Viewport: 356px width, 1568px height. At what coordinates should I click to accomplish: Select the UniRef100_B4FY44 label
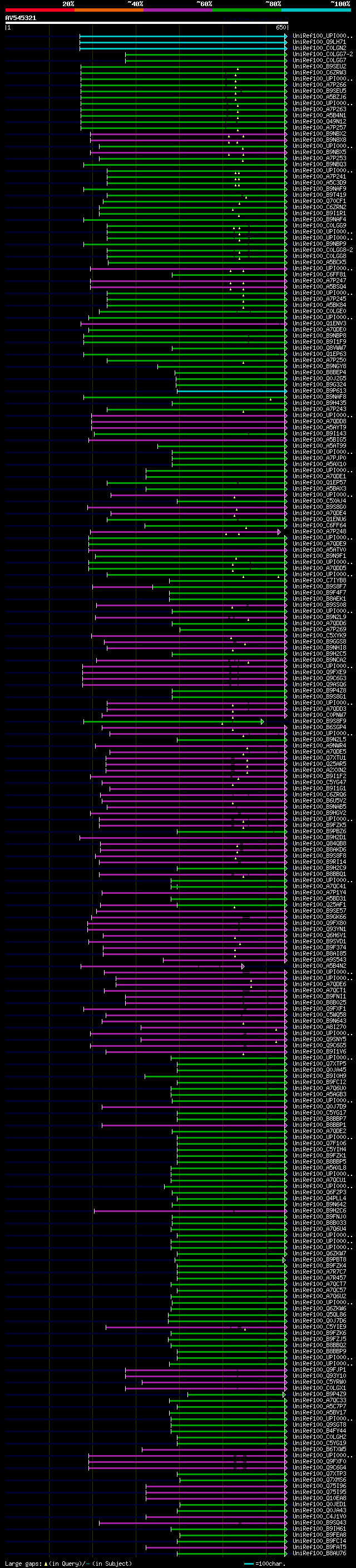tap(319, 1430)
